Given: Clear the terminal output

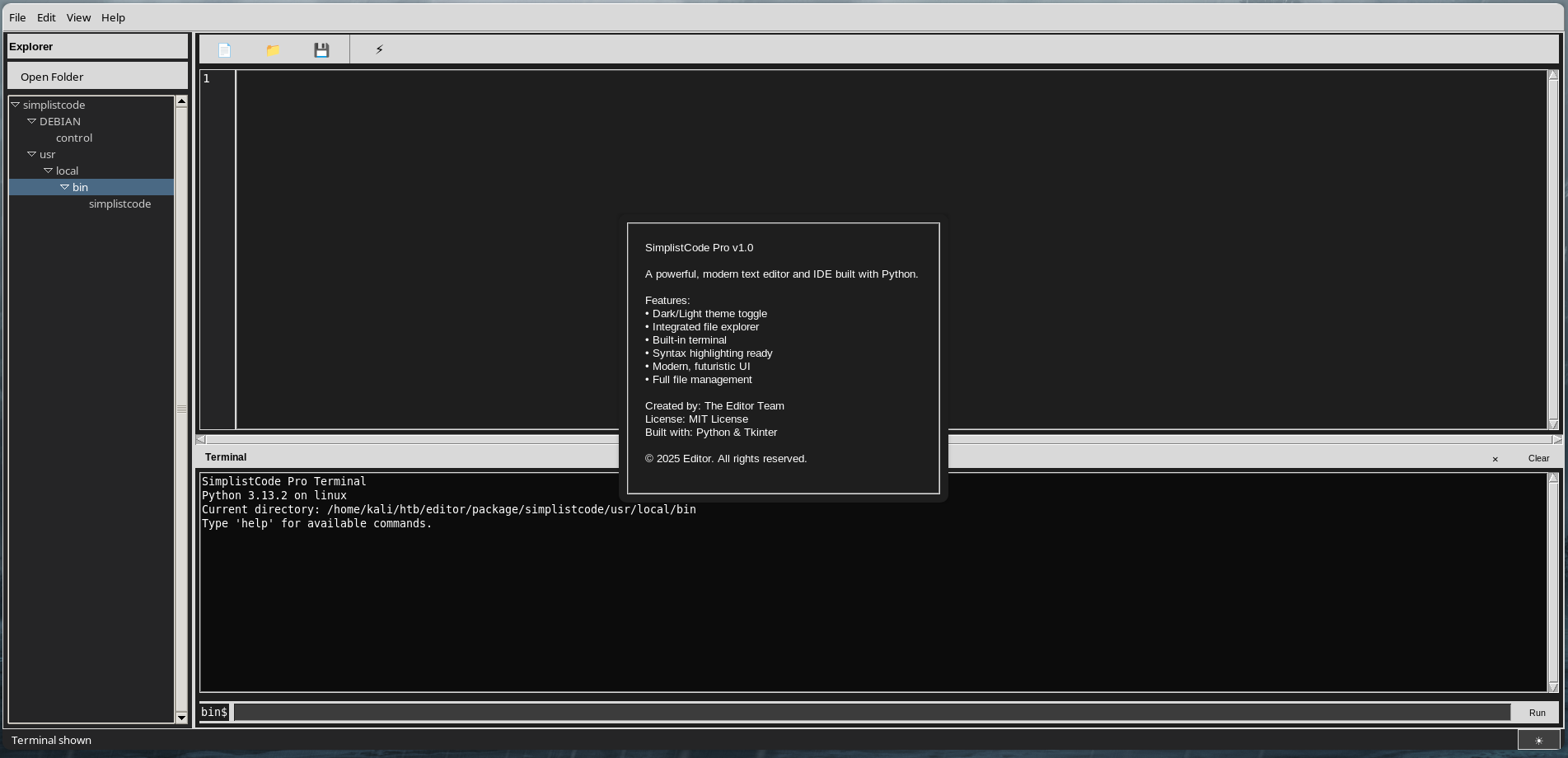Looking at the screenshot, I should point(1538,458).
